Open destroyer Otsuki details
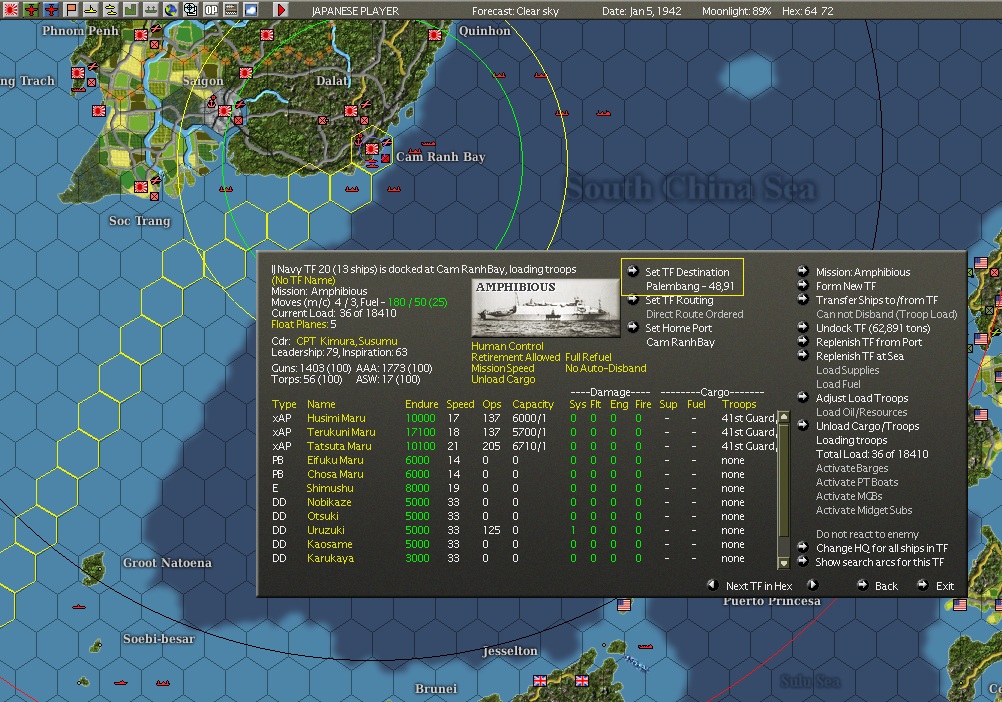Image resolution: width=1002 pixels, height=702 pixels. click(x=323, y=516)
